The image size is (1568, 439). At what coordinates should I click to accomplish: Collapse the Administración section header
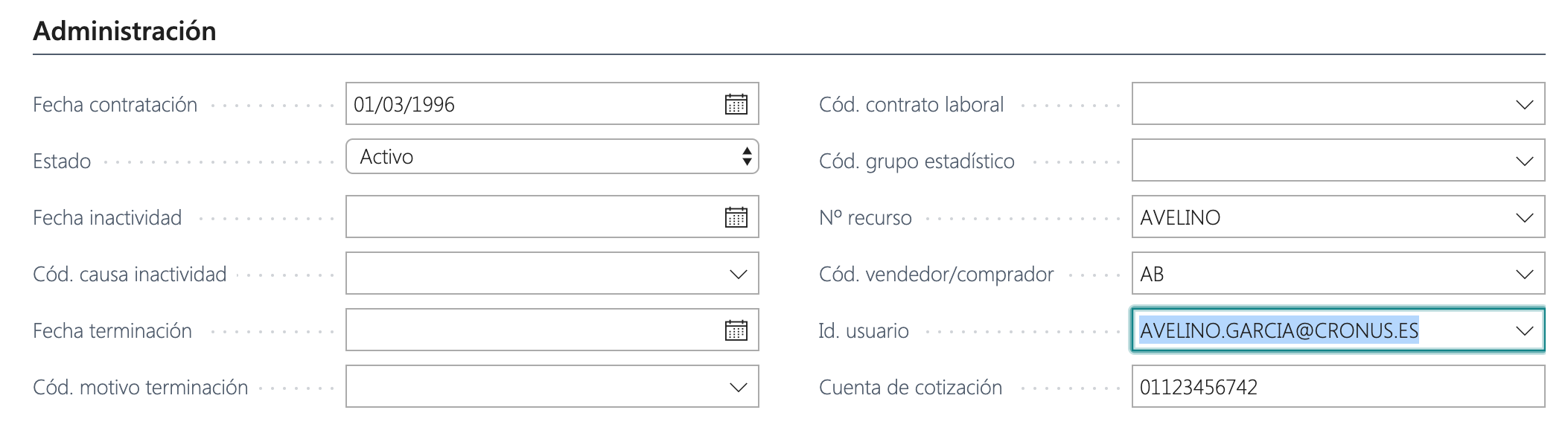(x=125, y=31)
